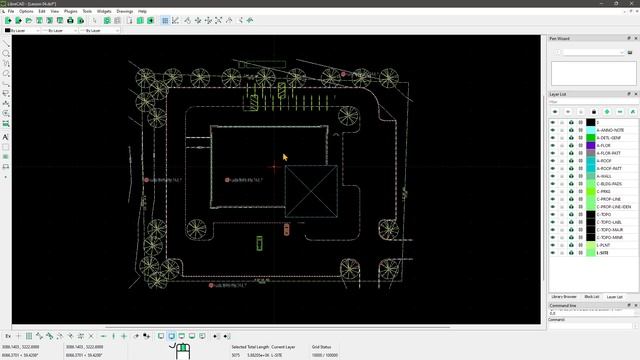Toggle lock on C-PROP-LINE layer
Screen dimensions: 640x360
562,199
